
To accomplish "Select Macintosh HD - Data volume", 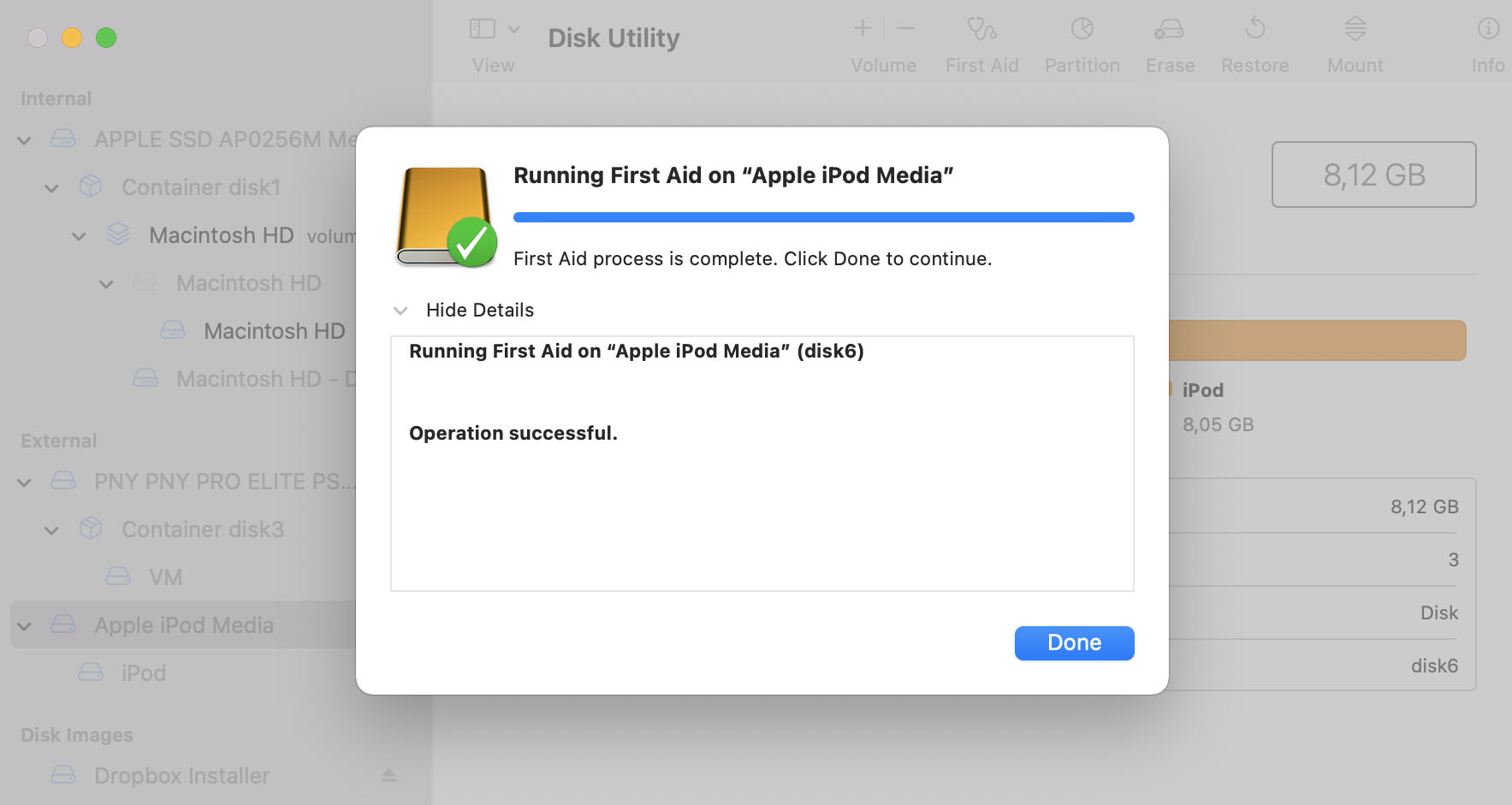I will pyautogui.click(x=266, y=379).
